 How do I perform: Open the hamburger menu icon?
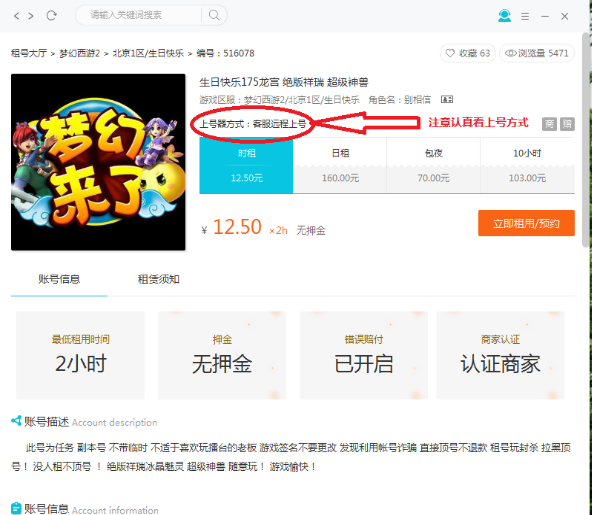525,16
